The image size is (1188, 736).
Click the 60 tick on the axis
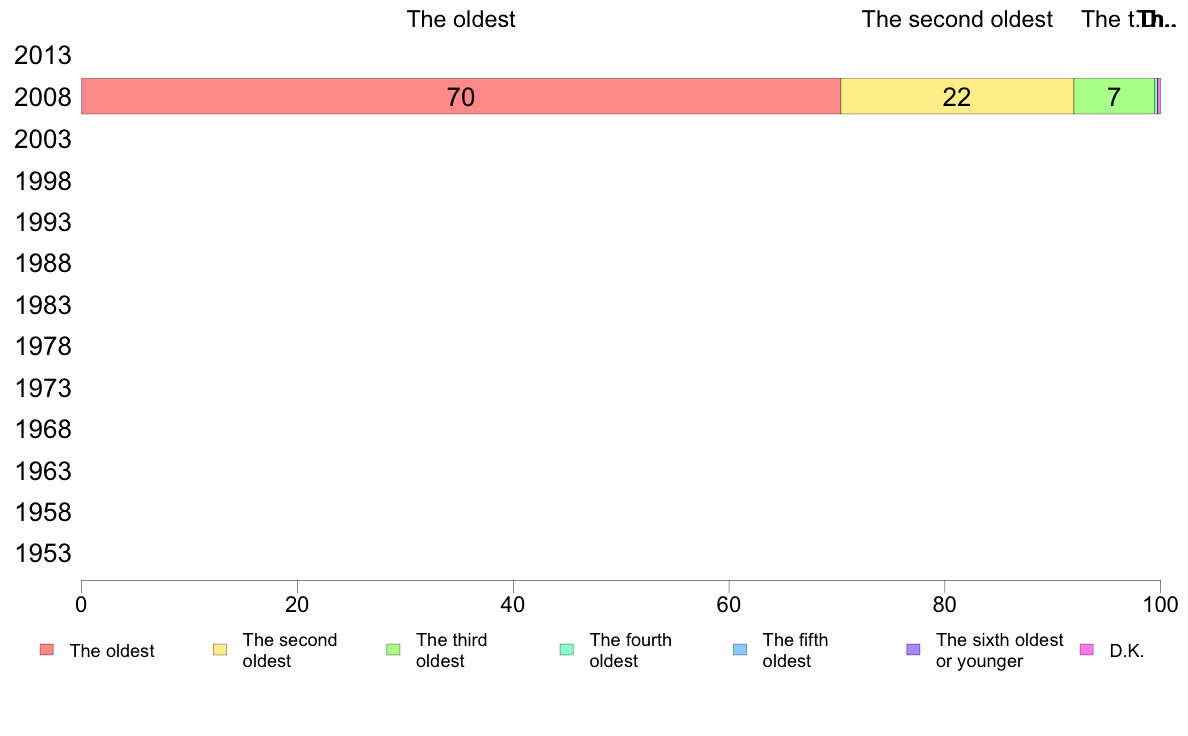coord(729,604)
